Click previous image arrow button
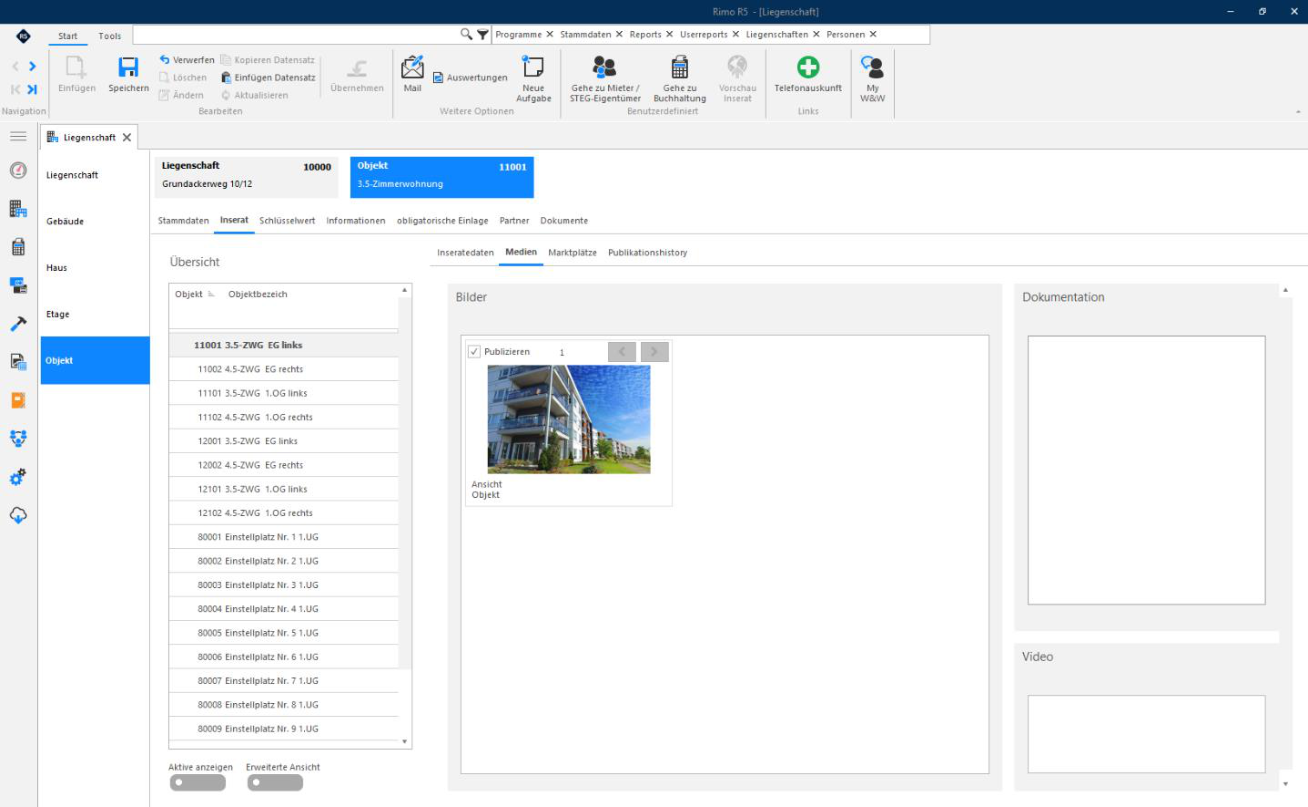 pos(621,352)
